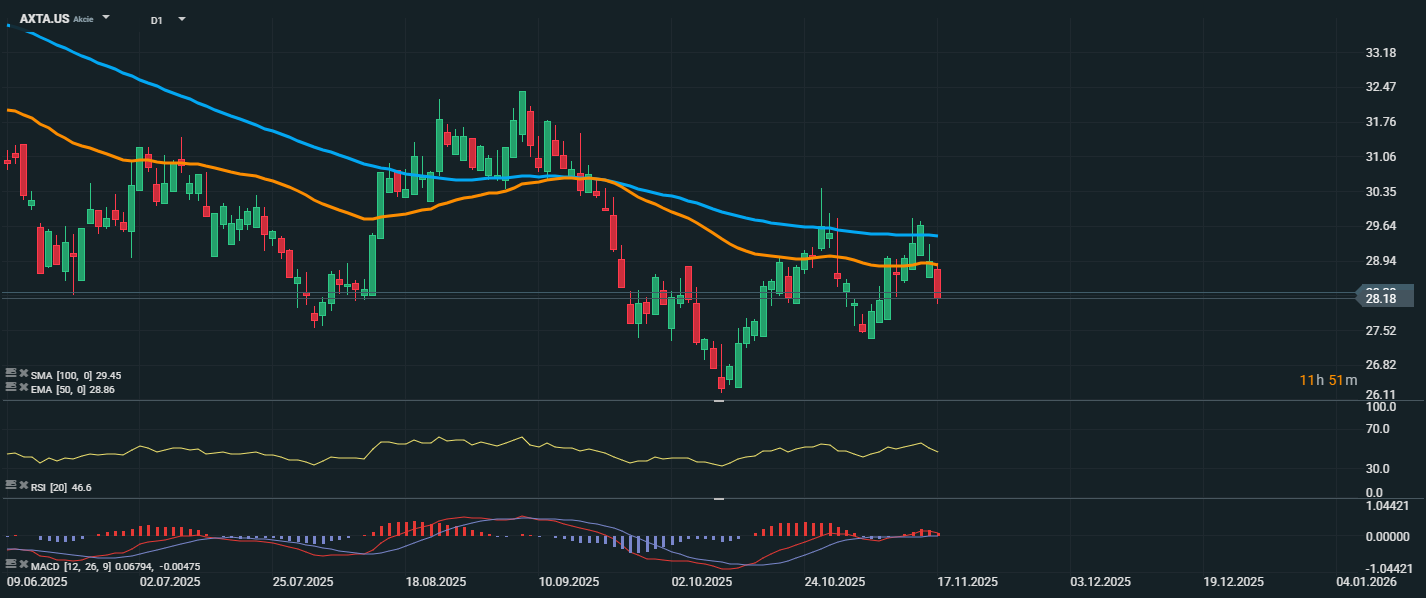The height and width of the screenshot is (598, 1426).
Task: Select the RSI [20] 46.6 label
Action: pos(61,487)
